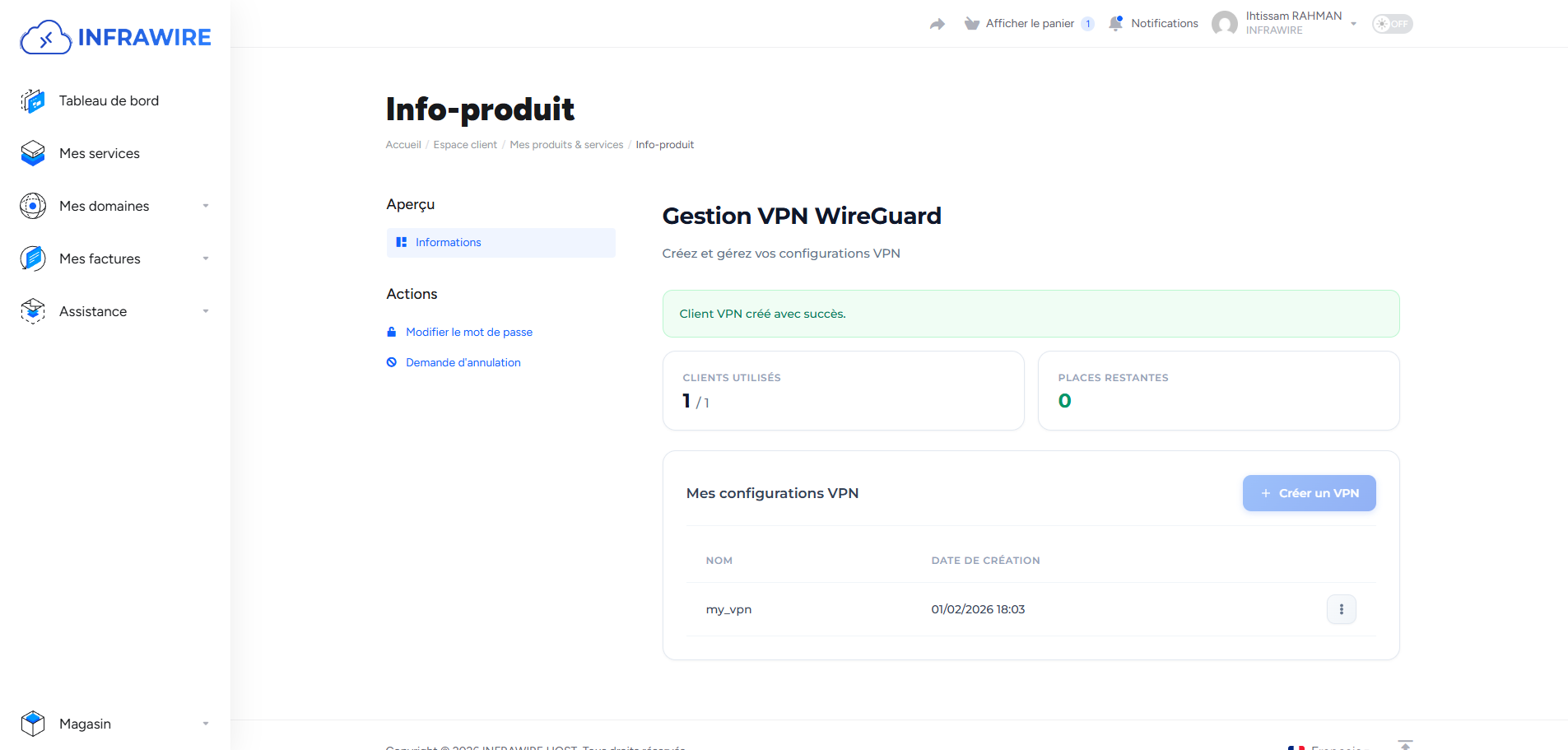The image size is (1568, 750).
Task: Select the Tableau de bord dashboard icon
Action: (x=31, y=100)
